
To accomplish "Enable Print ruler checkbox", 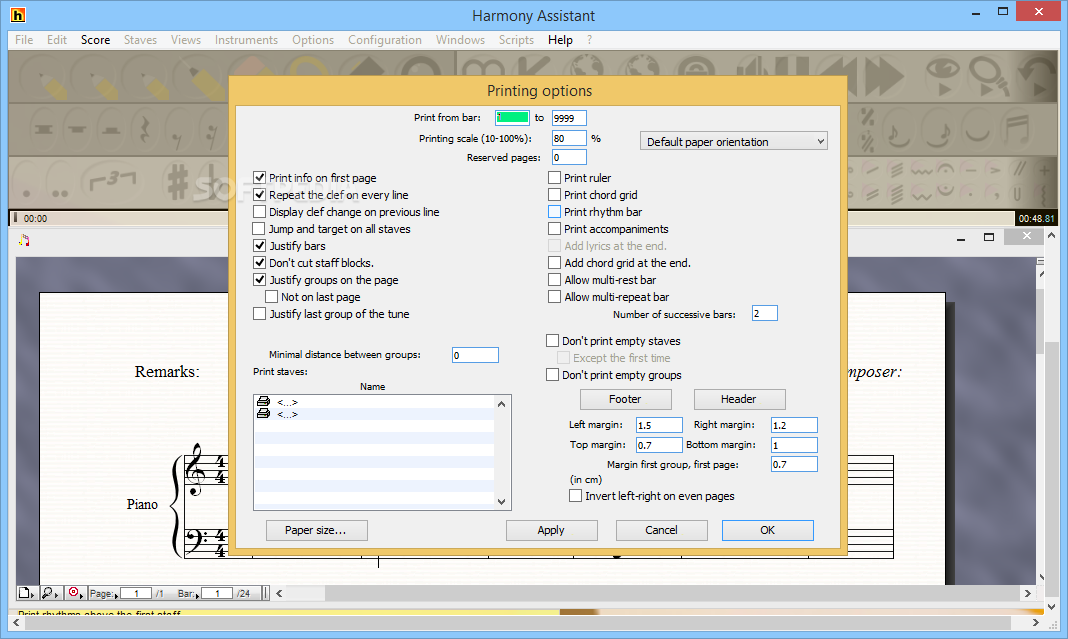I will coord(554,178).
